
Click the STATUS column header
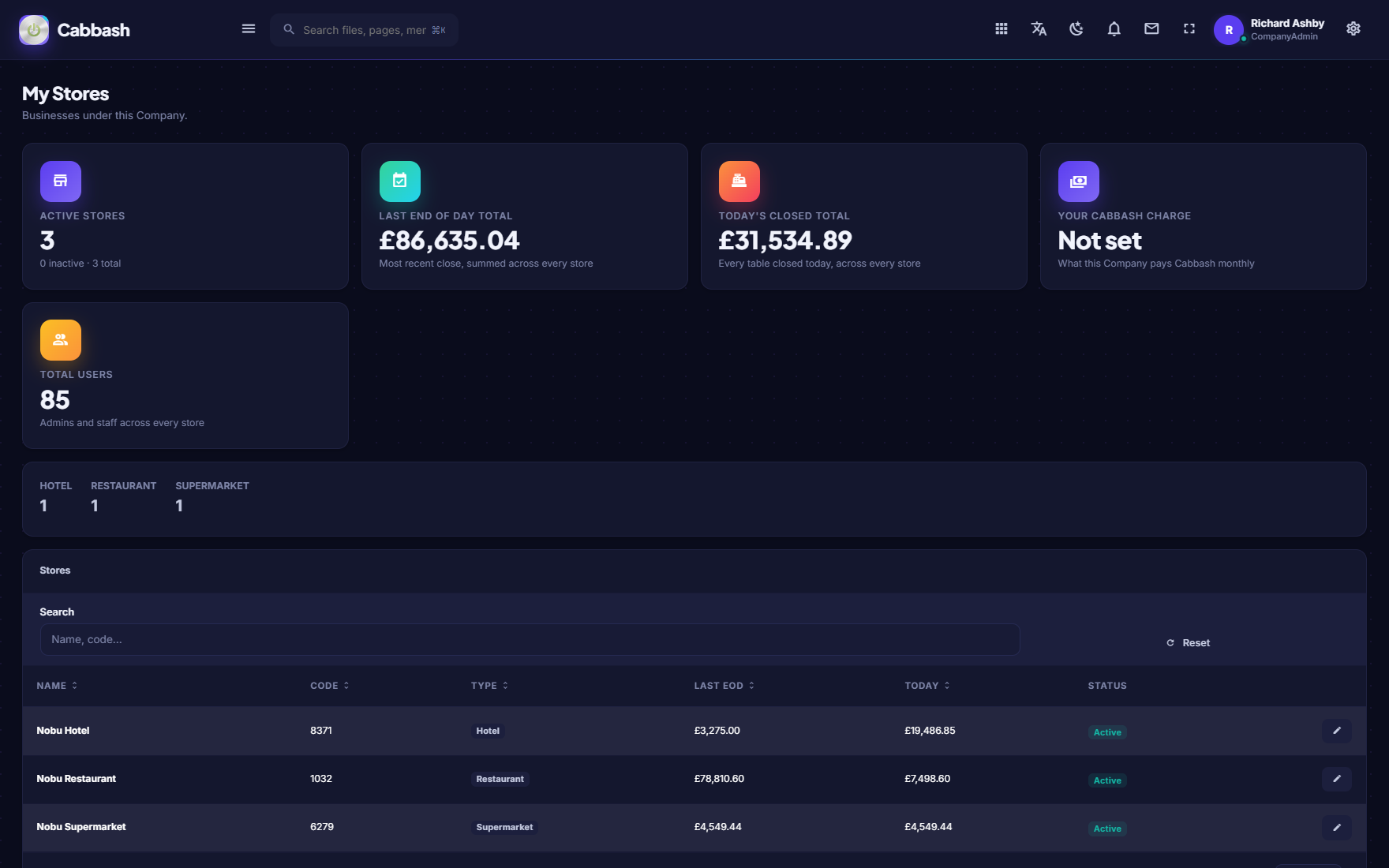(1107, 686)
